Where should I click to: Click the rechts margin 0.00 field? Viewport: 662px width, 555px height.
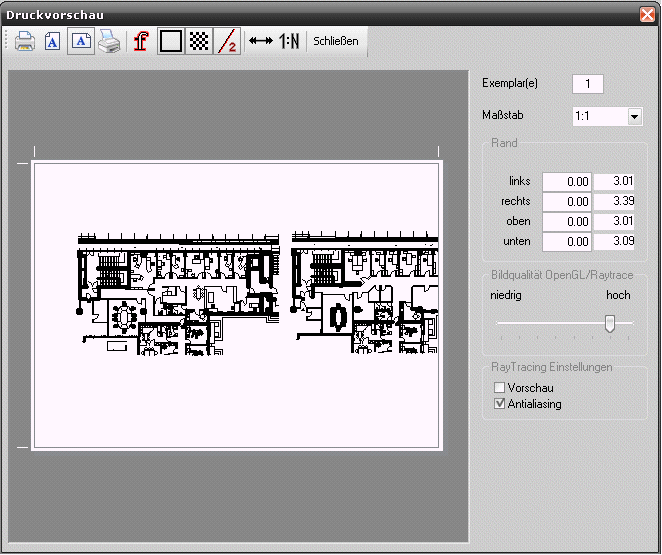click(567, 202)
